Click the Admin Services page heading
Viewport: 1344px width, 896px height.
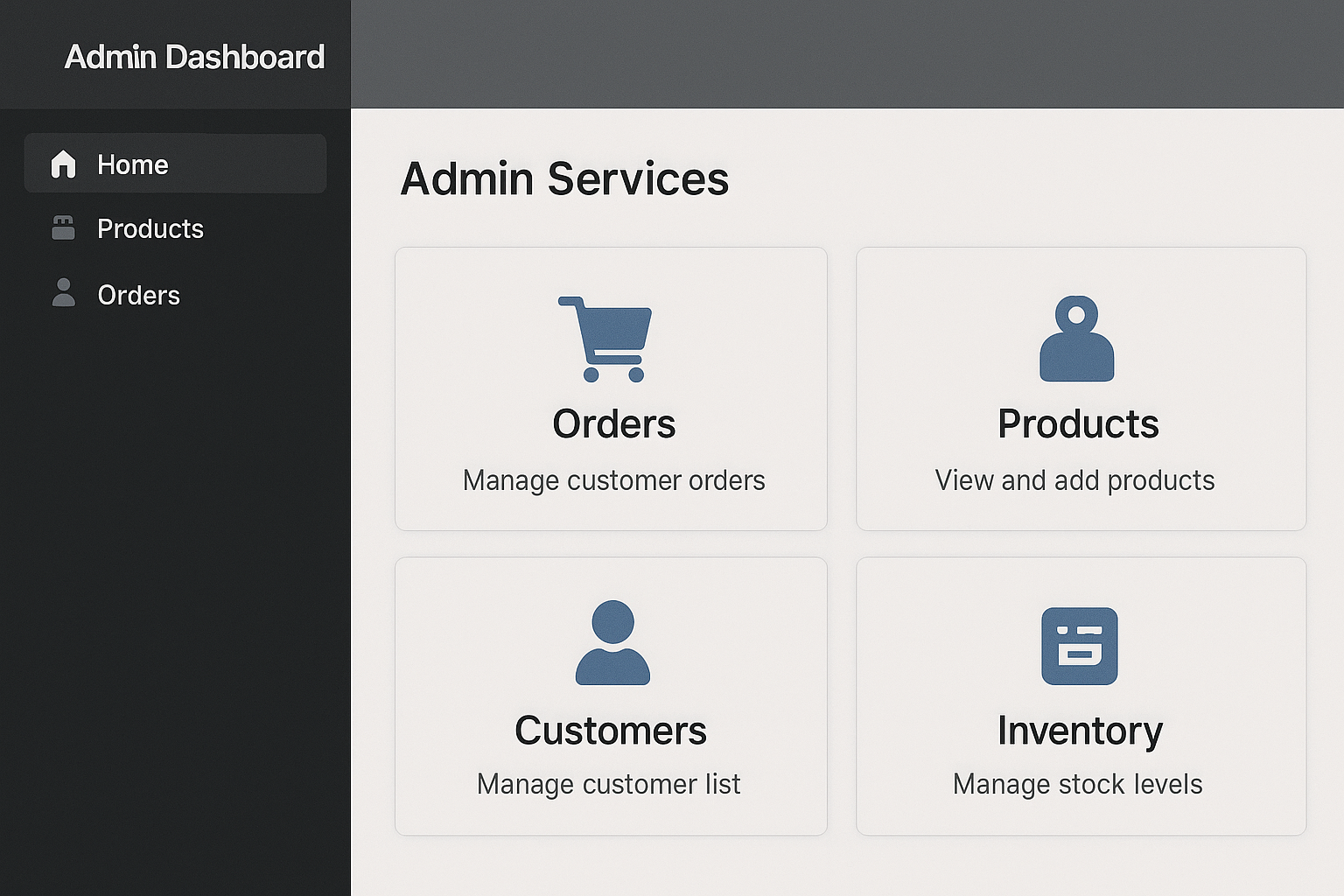coord(564,179)
